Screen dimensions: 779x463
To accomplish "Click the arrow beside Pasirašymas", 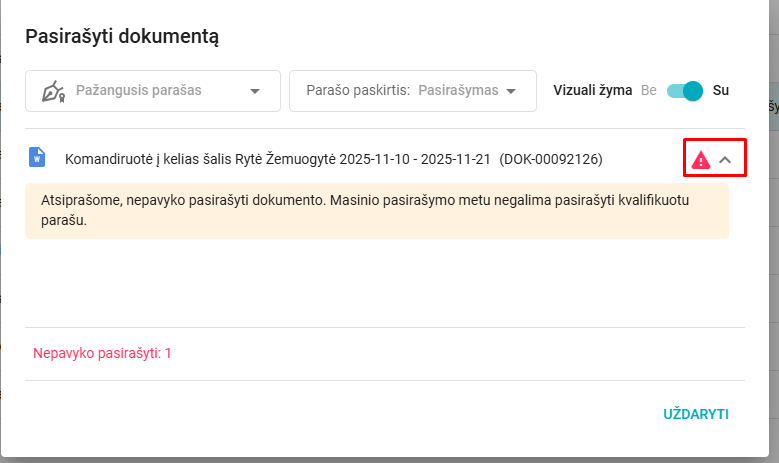I will (512, 91).
